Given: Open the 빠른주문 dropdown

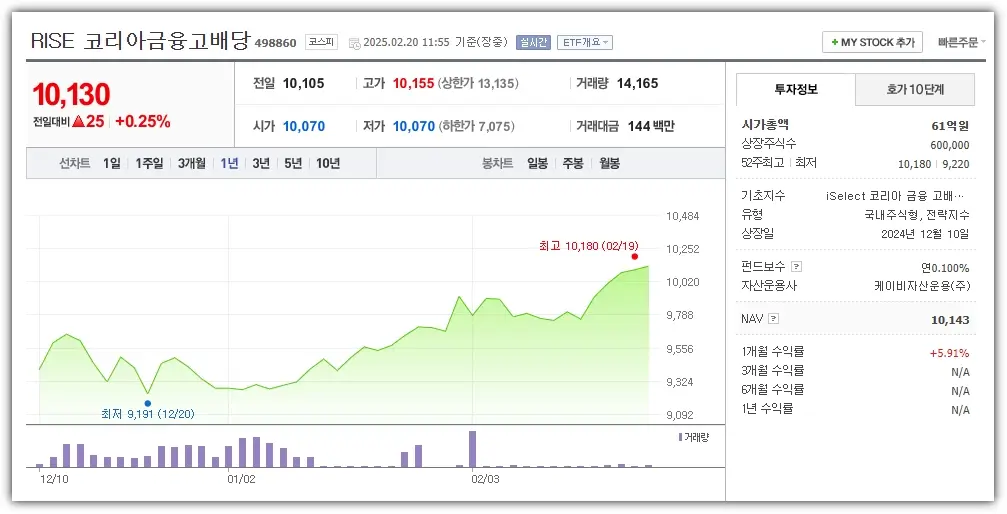Looking at the screenshot, I should click(961, 43).
